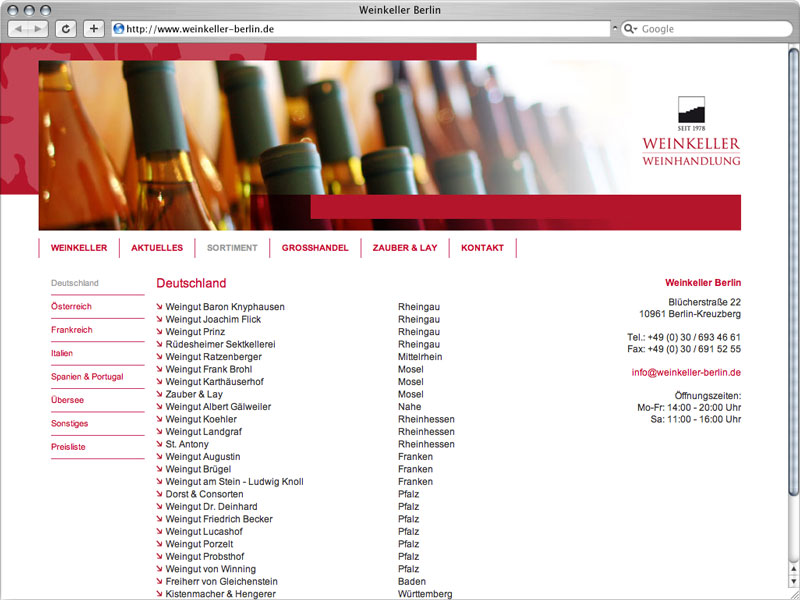Select Spanien & Portugal in the side menu

coord(87,377)
